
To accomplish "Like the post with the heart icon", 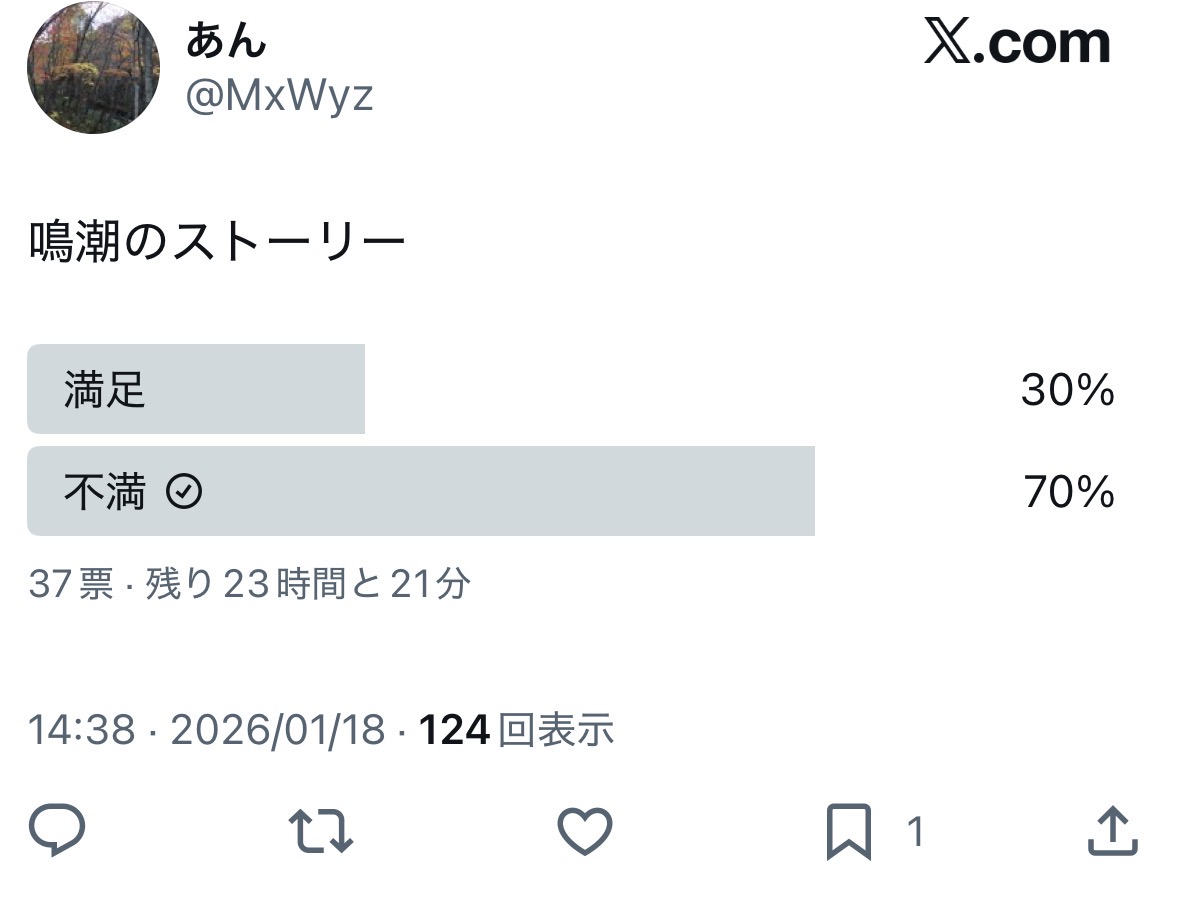I will (x=584, y=831).
